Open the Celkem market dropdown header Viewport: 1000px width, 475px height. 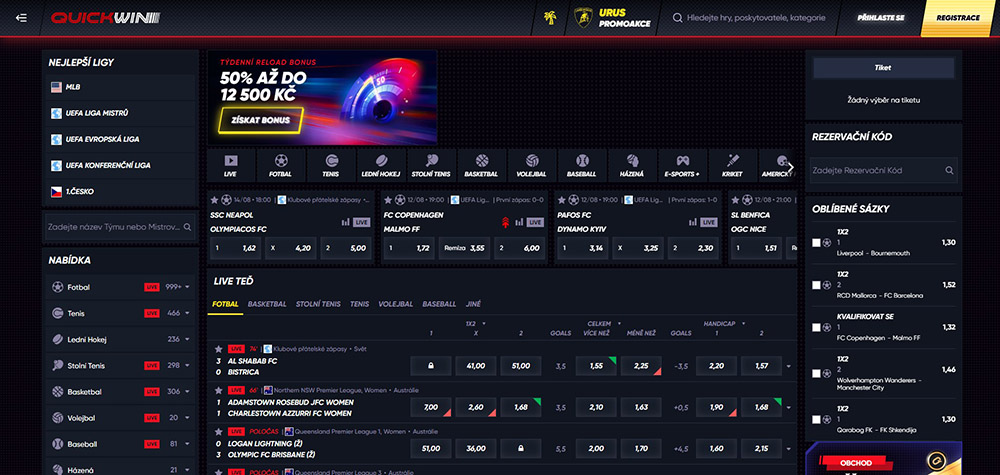tap(603, 324)
